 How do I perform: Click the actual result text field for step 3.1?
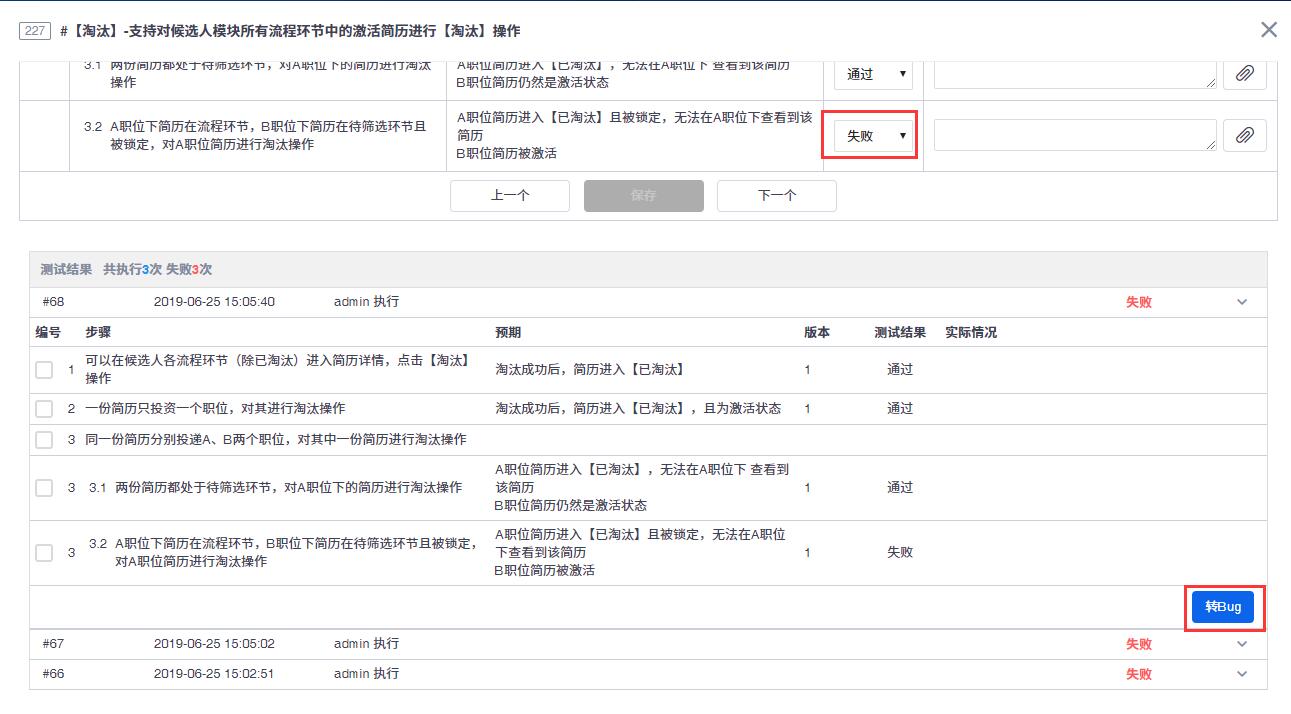1074,74
